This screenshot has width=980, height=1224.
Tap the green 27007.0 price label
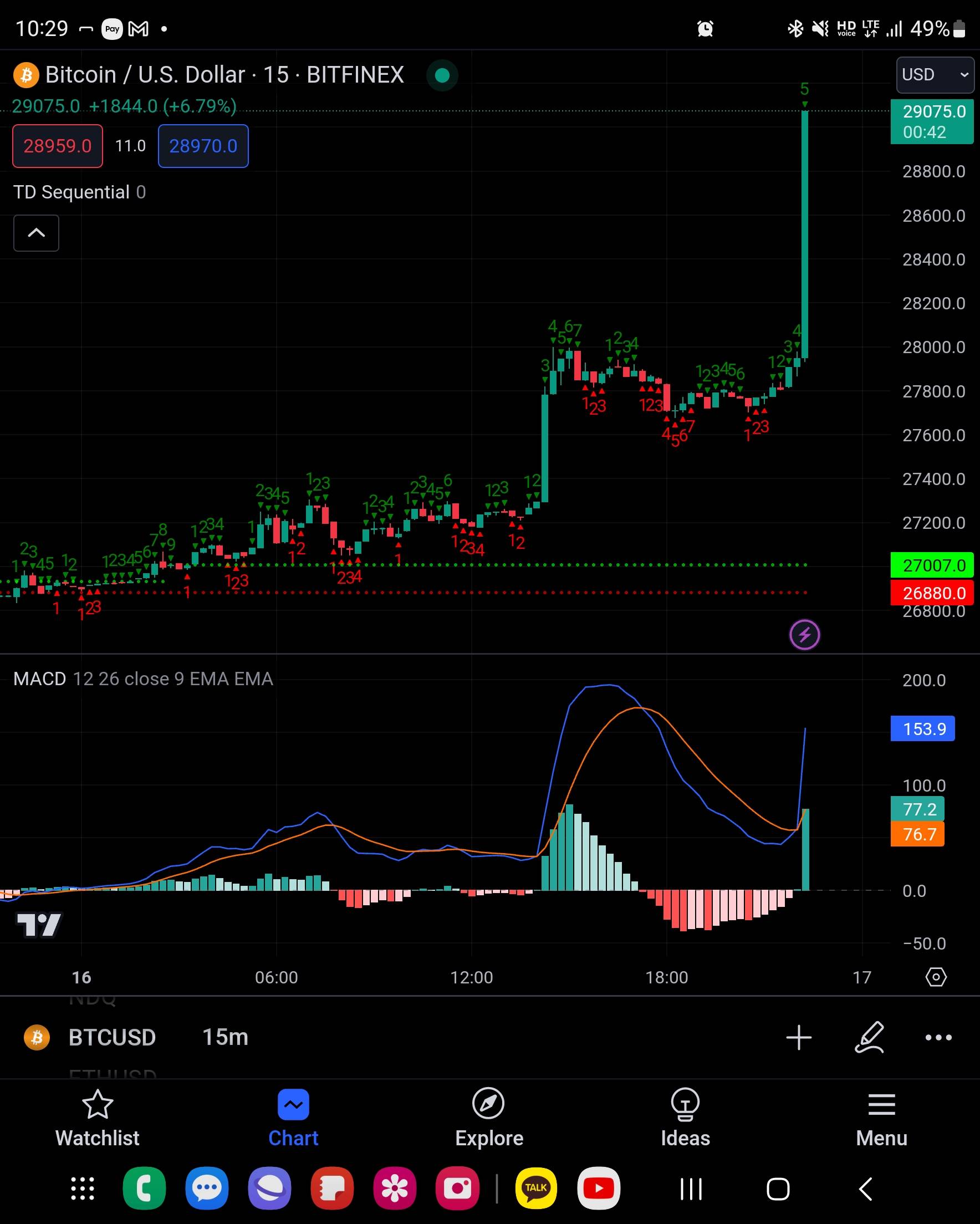[x=931, y=565]
